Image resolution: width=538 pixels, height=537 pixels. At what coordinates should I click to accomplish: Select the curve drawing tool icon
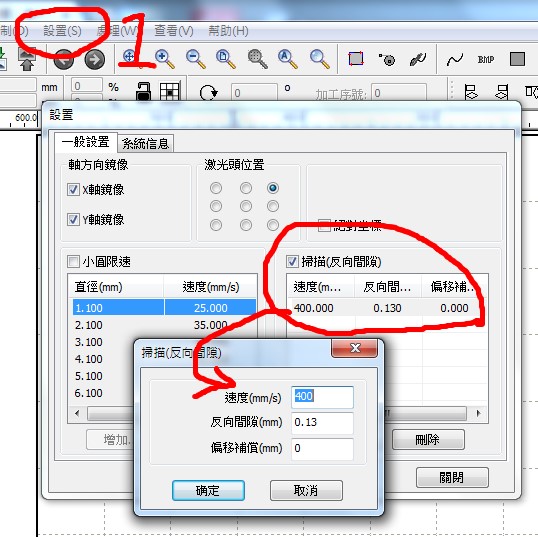pyautogui.click(x=455, y=59)
